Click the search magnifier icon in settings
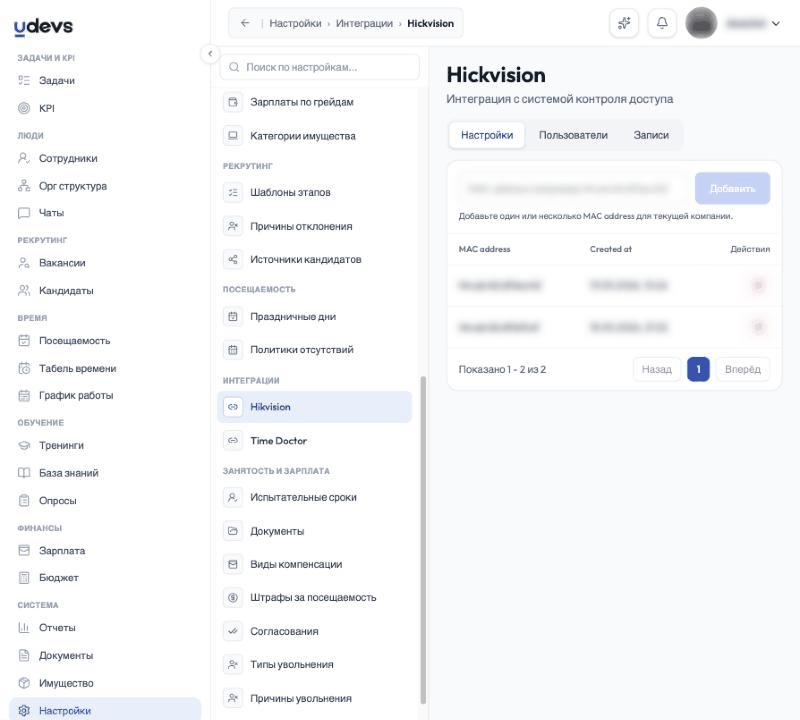This screenshot has height=720, width=800. coord(234,67)
